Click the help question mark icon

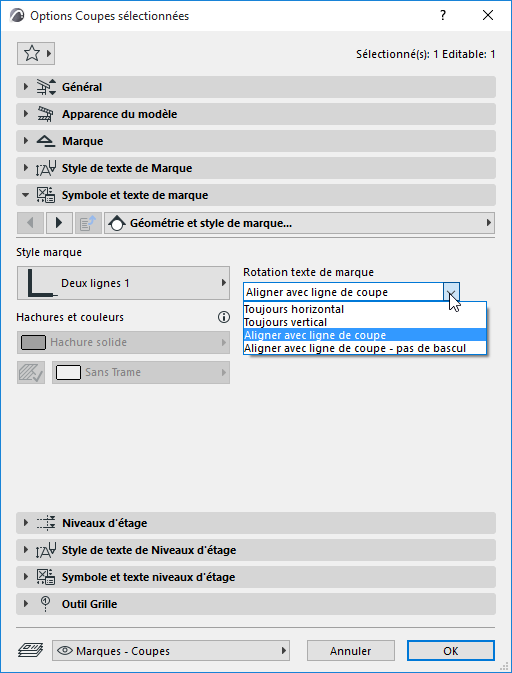point(443,15)
